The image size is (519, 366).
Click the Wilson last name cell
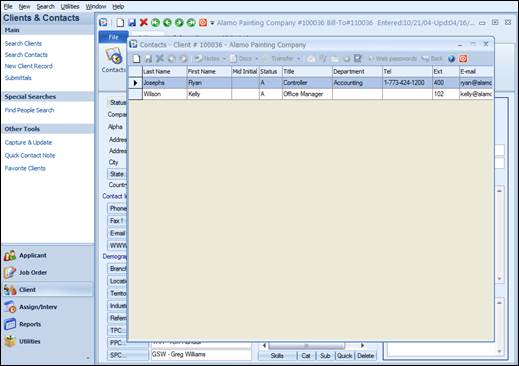tap(165, 94)
